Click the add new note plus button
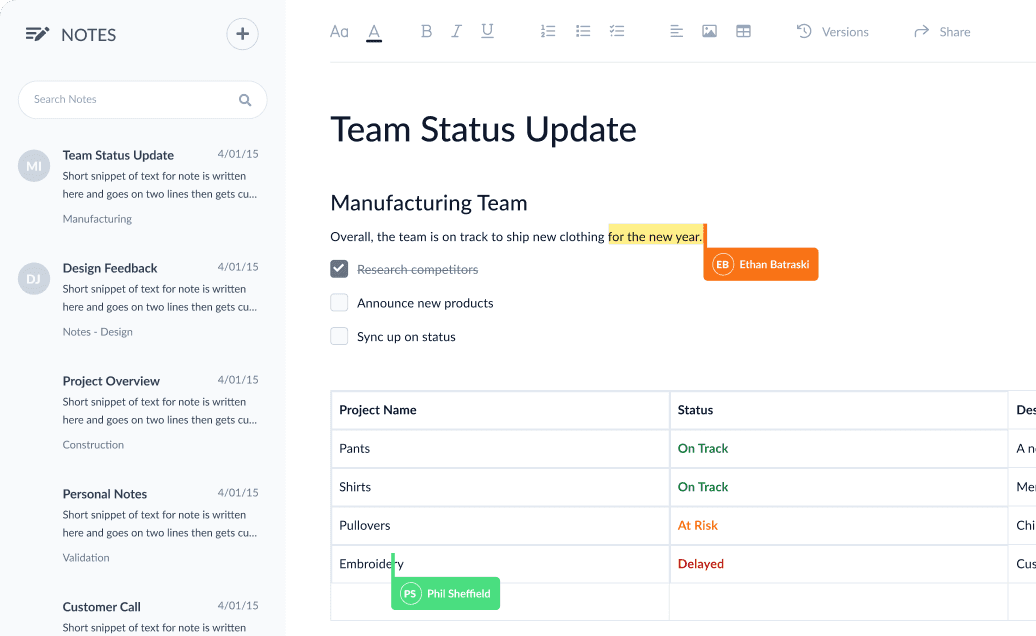Image resolution: width=1036 pixels, height=636 pixels. 242,34
